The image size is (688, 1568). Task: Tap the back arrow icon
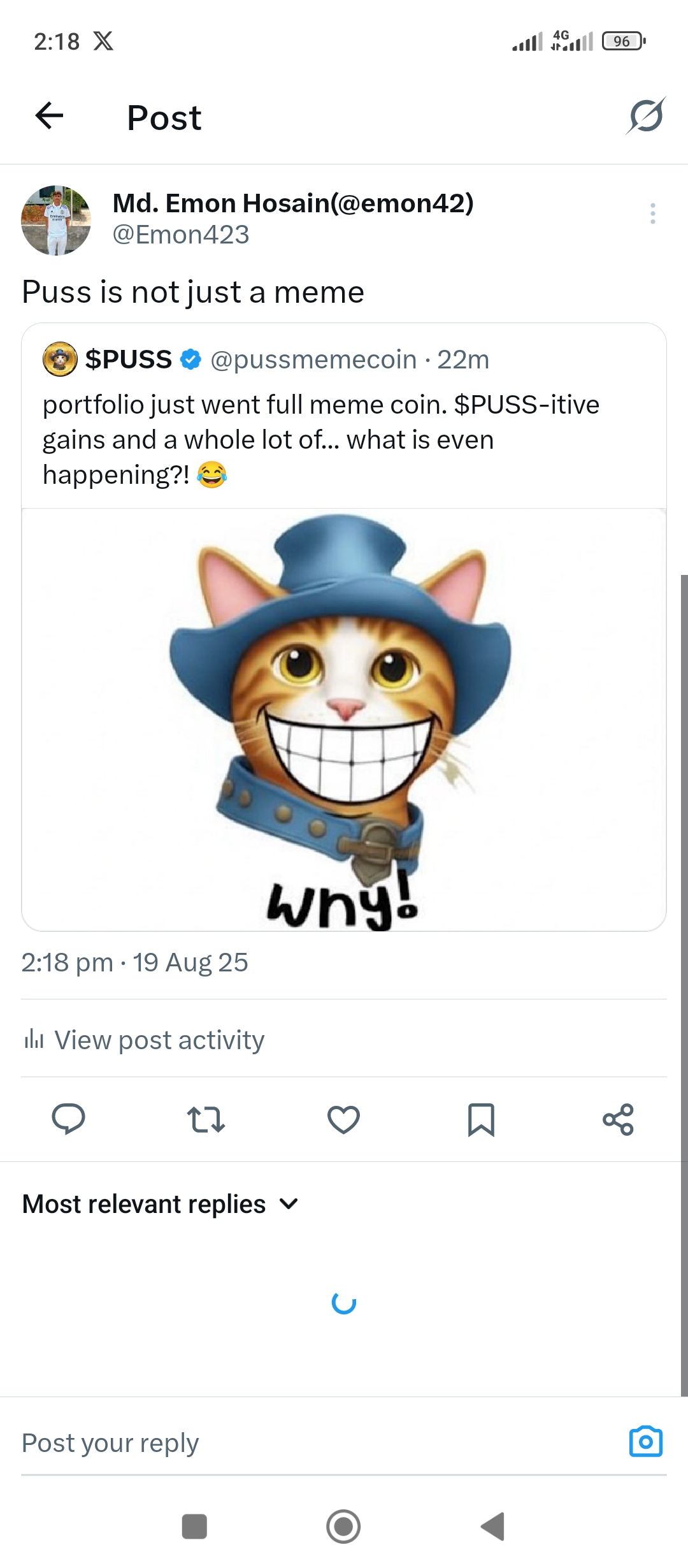[49, 115]
